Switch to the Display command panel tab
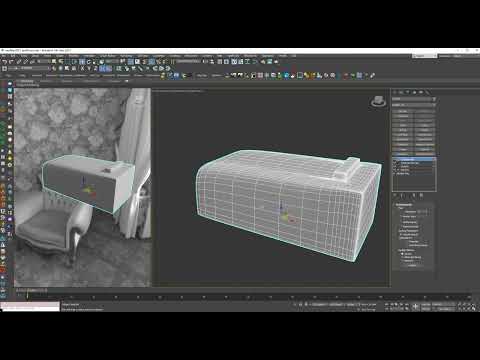Screen dimensions: 480x360 [421, 92]
